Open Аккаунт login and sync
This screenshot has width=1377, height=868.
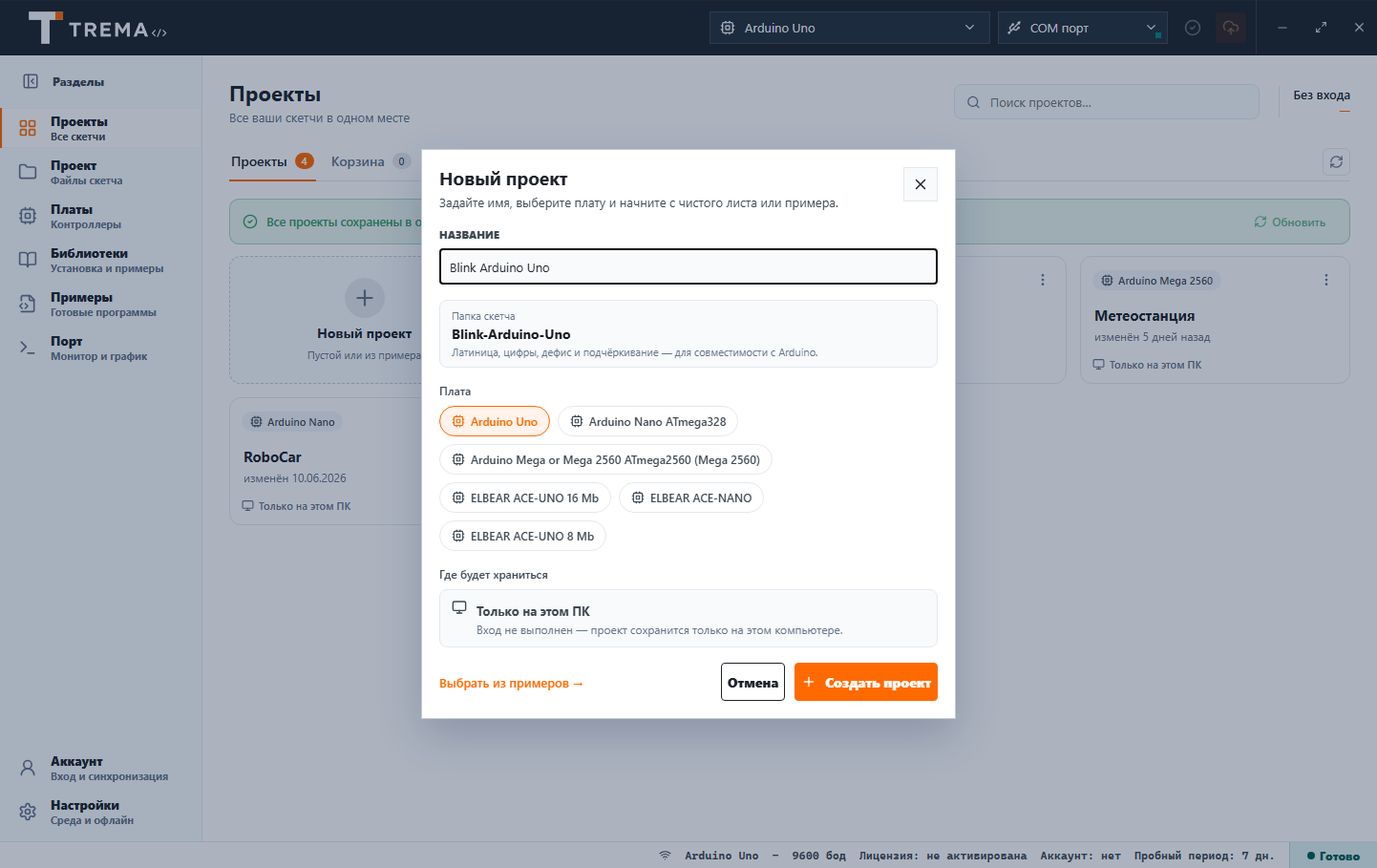coord(101,768)
